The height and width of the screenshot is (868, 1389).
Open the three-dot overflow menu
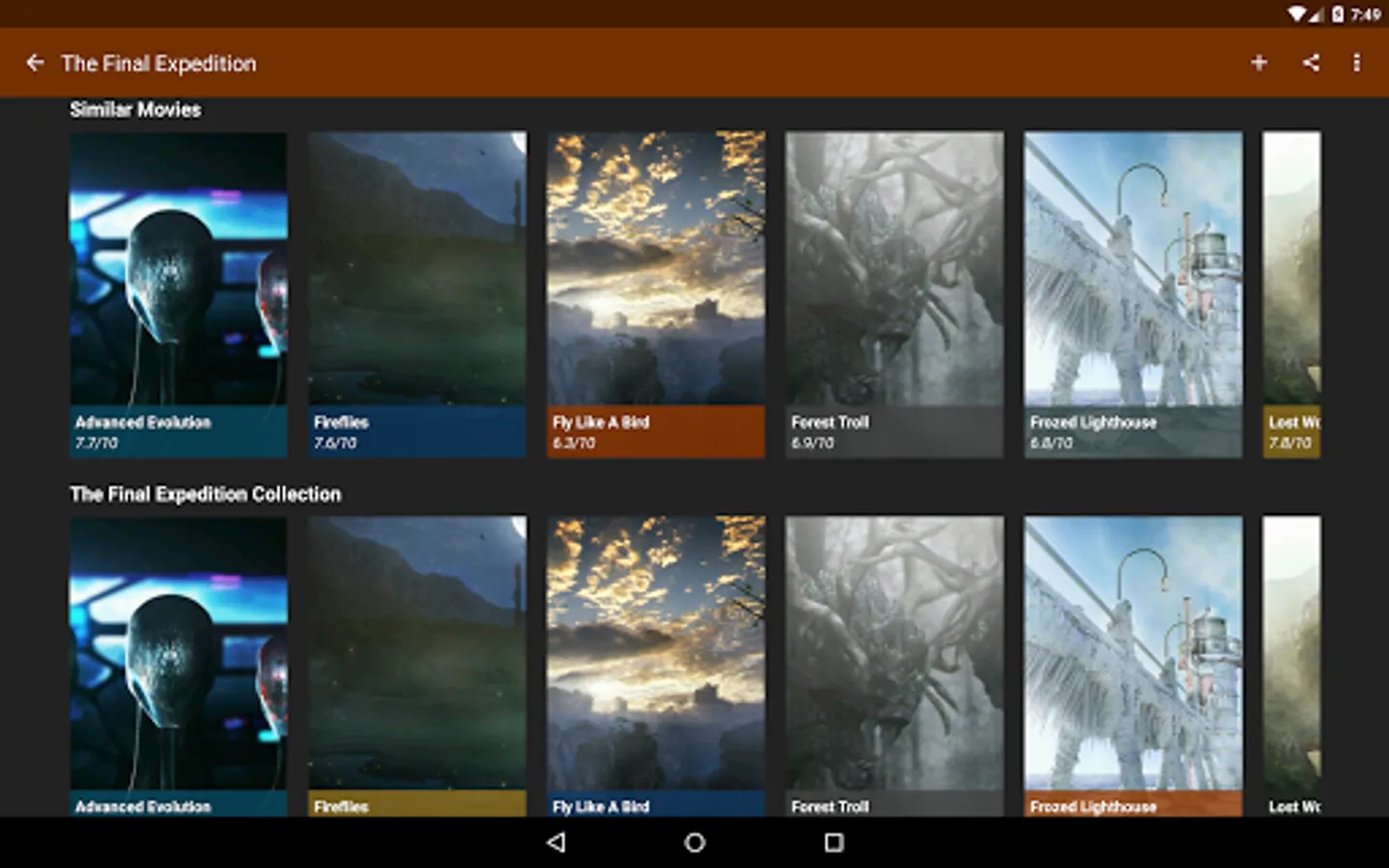coord(1356,63)
